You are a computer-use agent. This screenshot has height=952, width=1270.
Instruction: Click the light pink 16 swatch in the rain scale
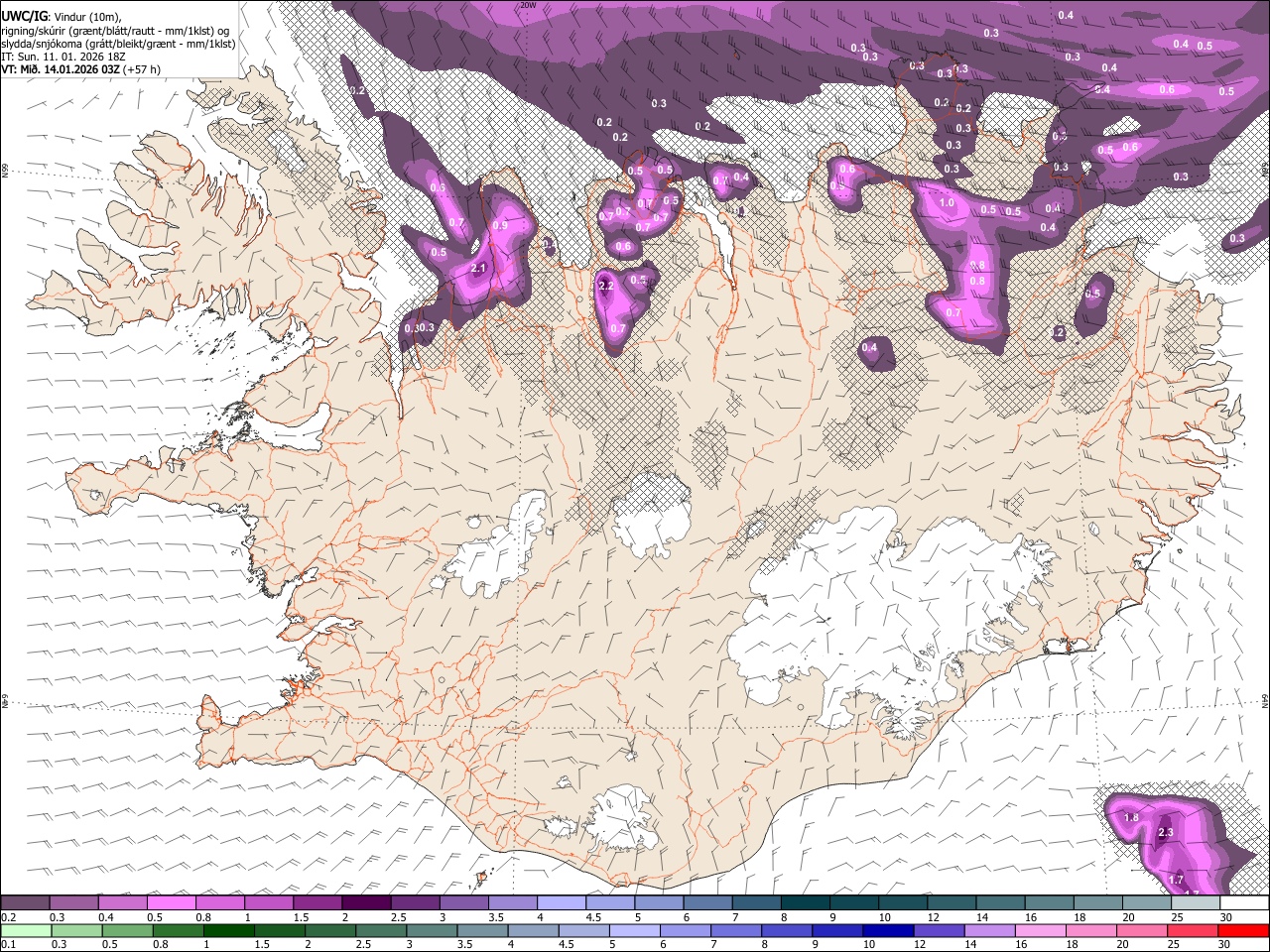(1039, 931)
